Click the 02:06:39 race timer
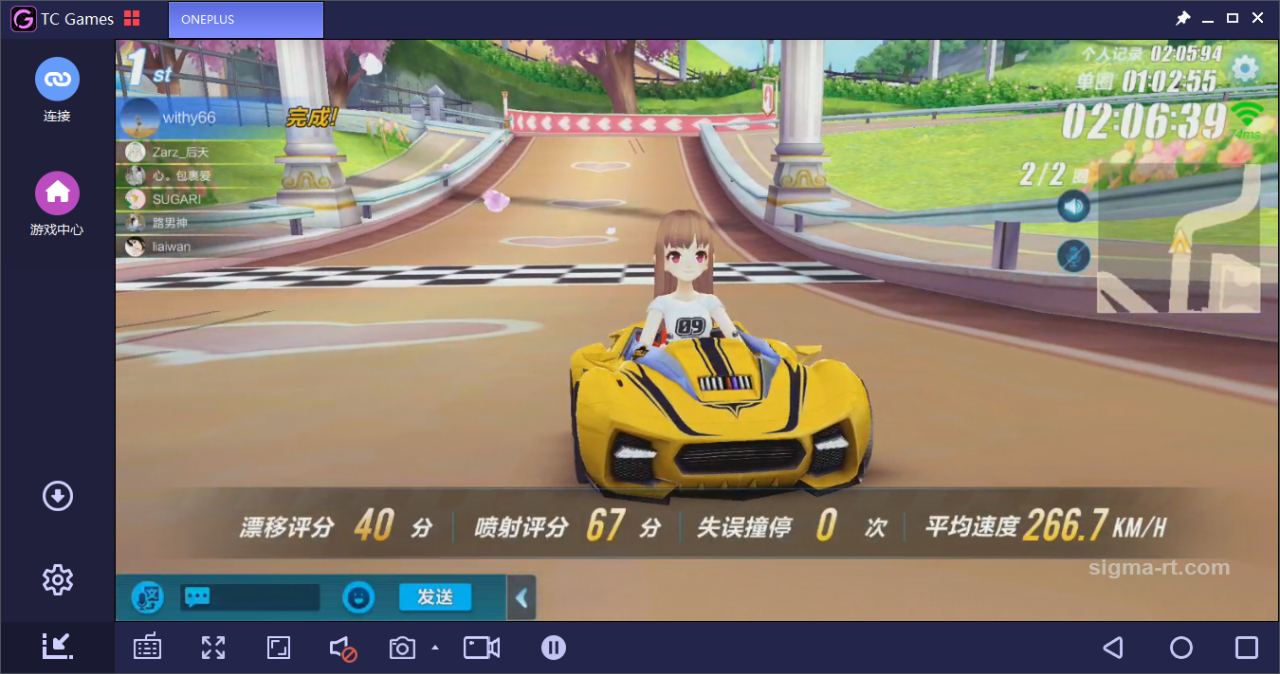1280x674 pixels. pyautogui.click(x=1143, y=122)
